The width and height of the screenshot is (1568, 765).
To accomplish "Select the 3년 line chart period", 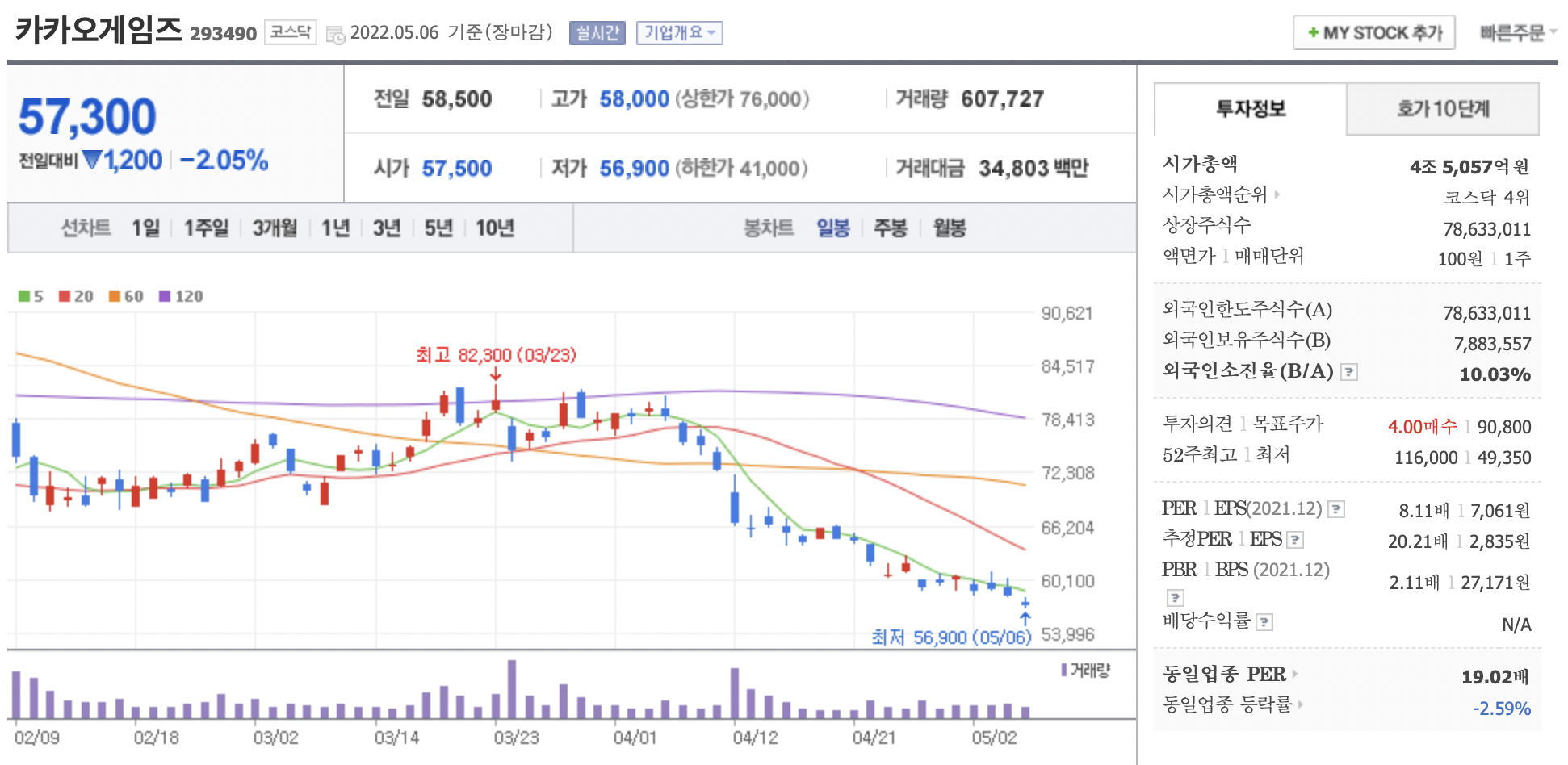I will tap(387, 228).
